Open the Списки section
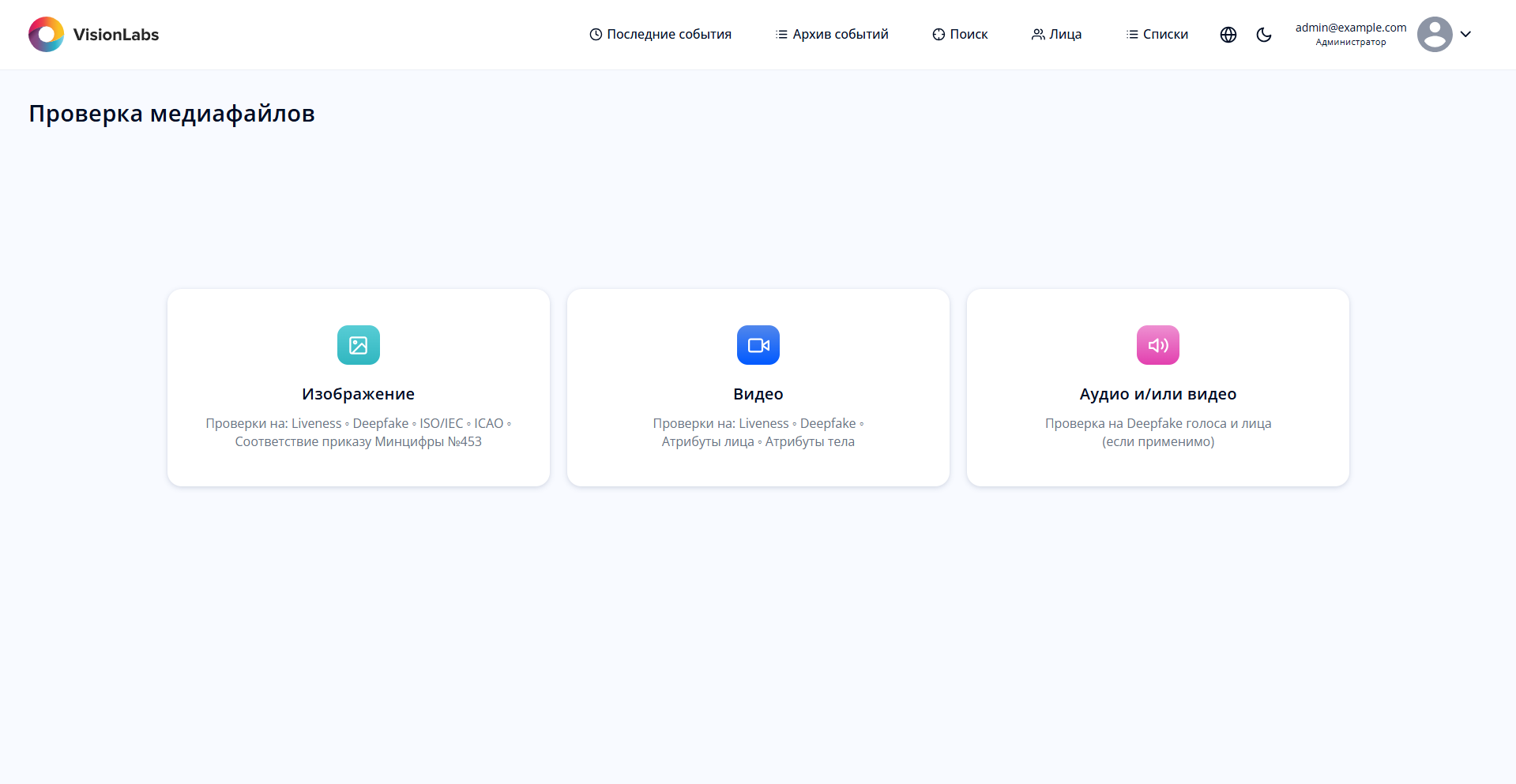Image resolution: width=1516 pixels, height=784 pixels. [x=1157, y=35]
